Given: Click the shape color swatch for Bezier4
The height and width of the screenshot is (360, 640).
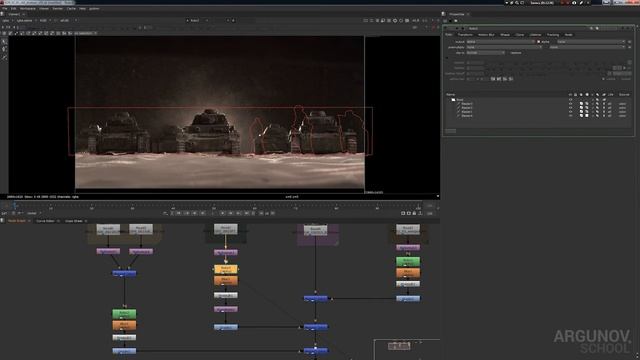Looking at the screenshot, I should pyautogui.click(x=587, y=116).
